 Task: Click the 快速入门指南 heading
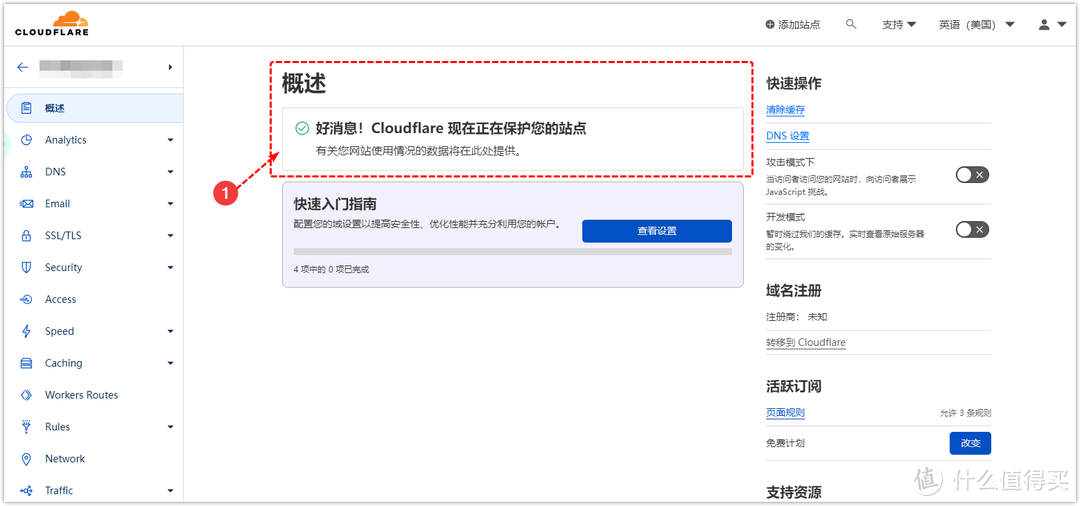(x=335, y=204)
